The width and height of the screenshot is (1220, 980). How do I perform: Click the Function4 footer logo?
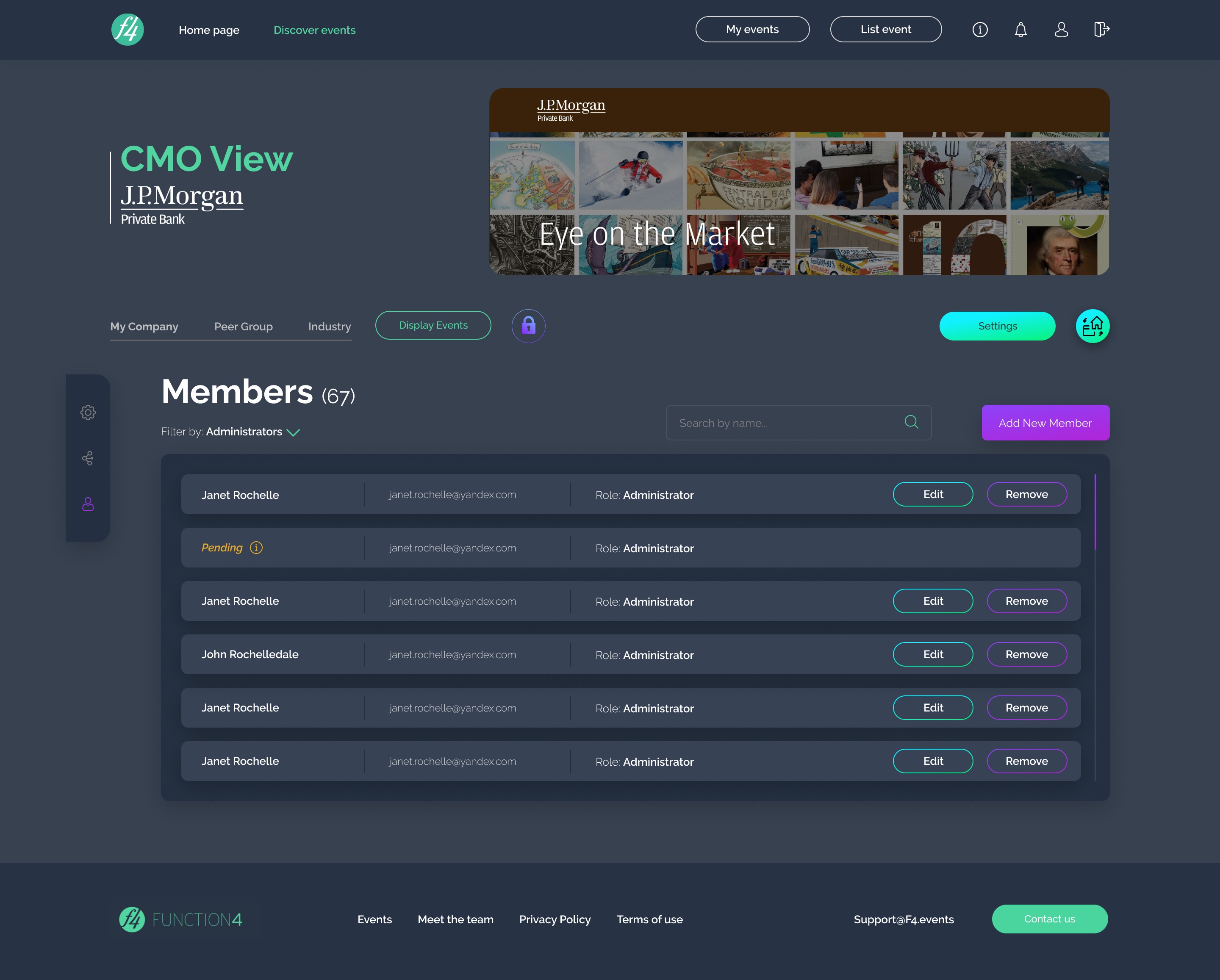pyautogui.click(x=180, y=919)
